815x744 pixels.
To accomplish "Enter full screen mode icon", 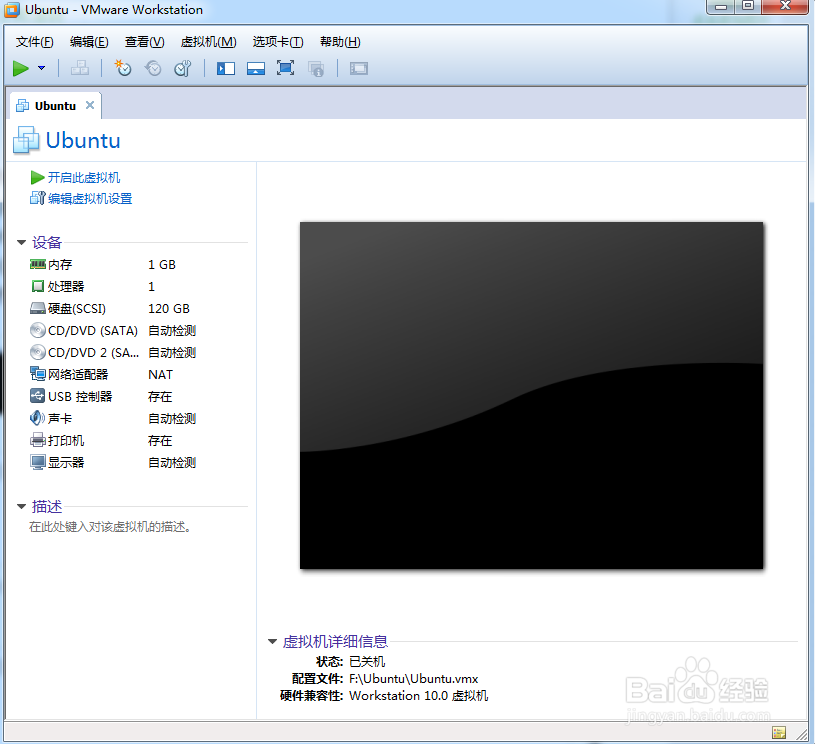I will pyautogui.click(x=285, y=68).
